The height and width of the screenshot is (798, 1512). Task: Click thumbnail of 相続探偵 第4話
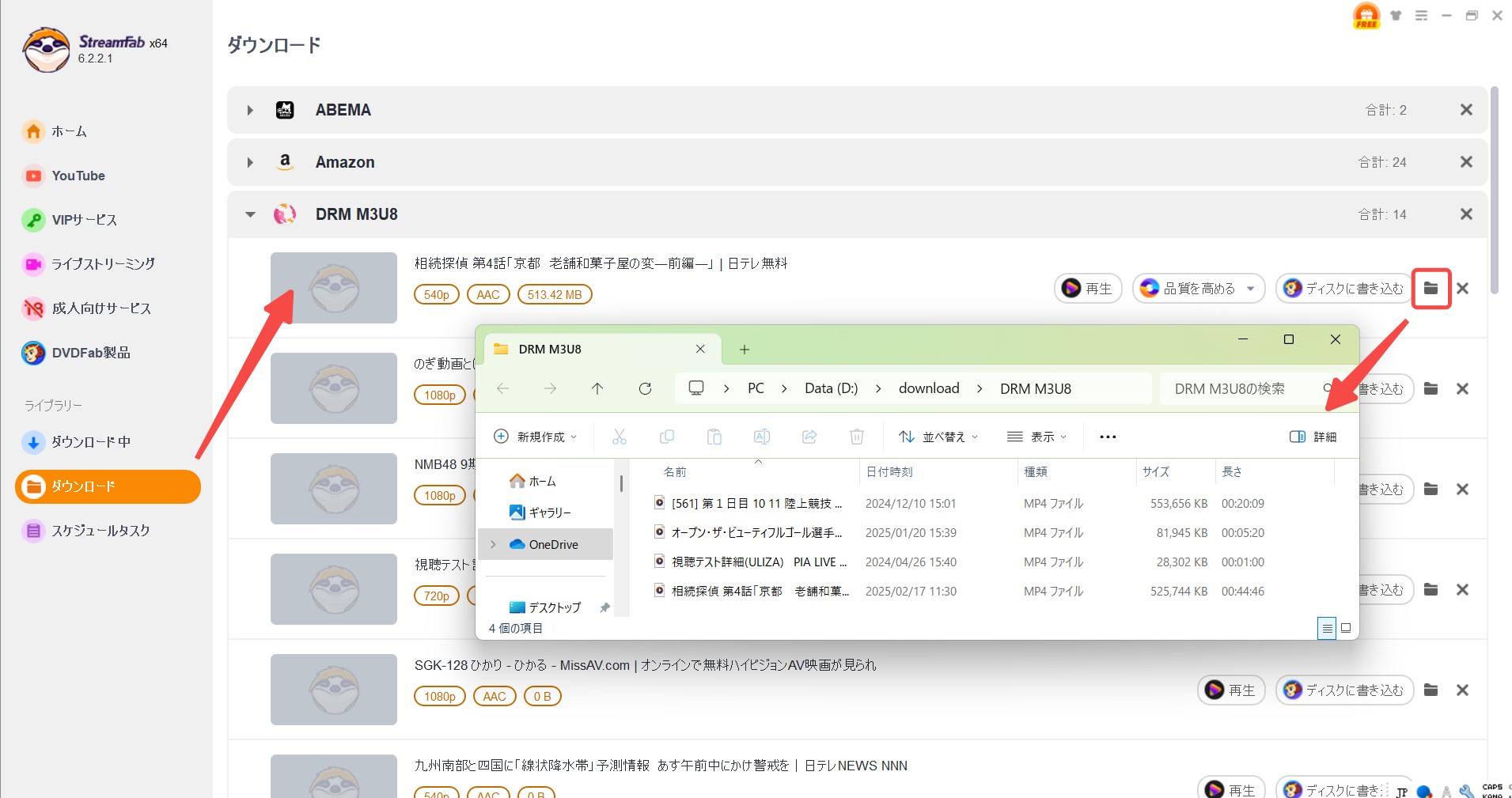pyautogui.click(x=334, y=288)
